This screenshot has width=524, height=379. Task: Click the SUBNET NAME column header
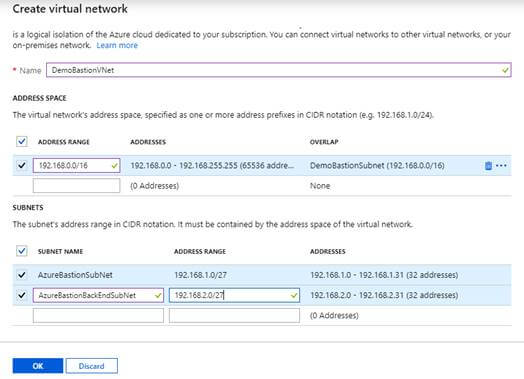tap(60, 251)
